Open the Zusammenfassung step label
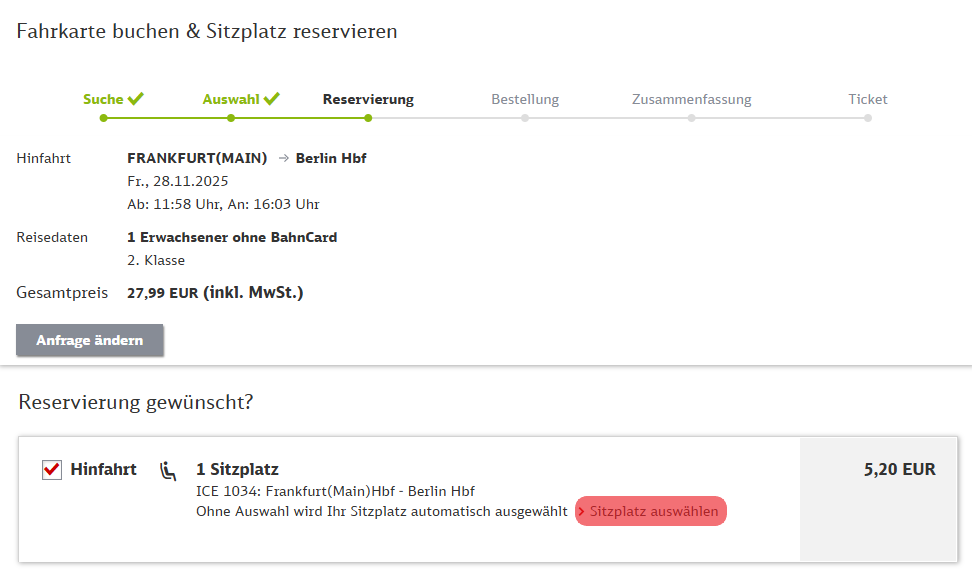Screen dimensions: 972x572 coord(691,99)
